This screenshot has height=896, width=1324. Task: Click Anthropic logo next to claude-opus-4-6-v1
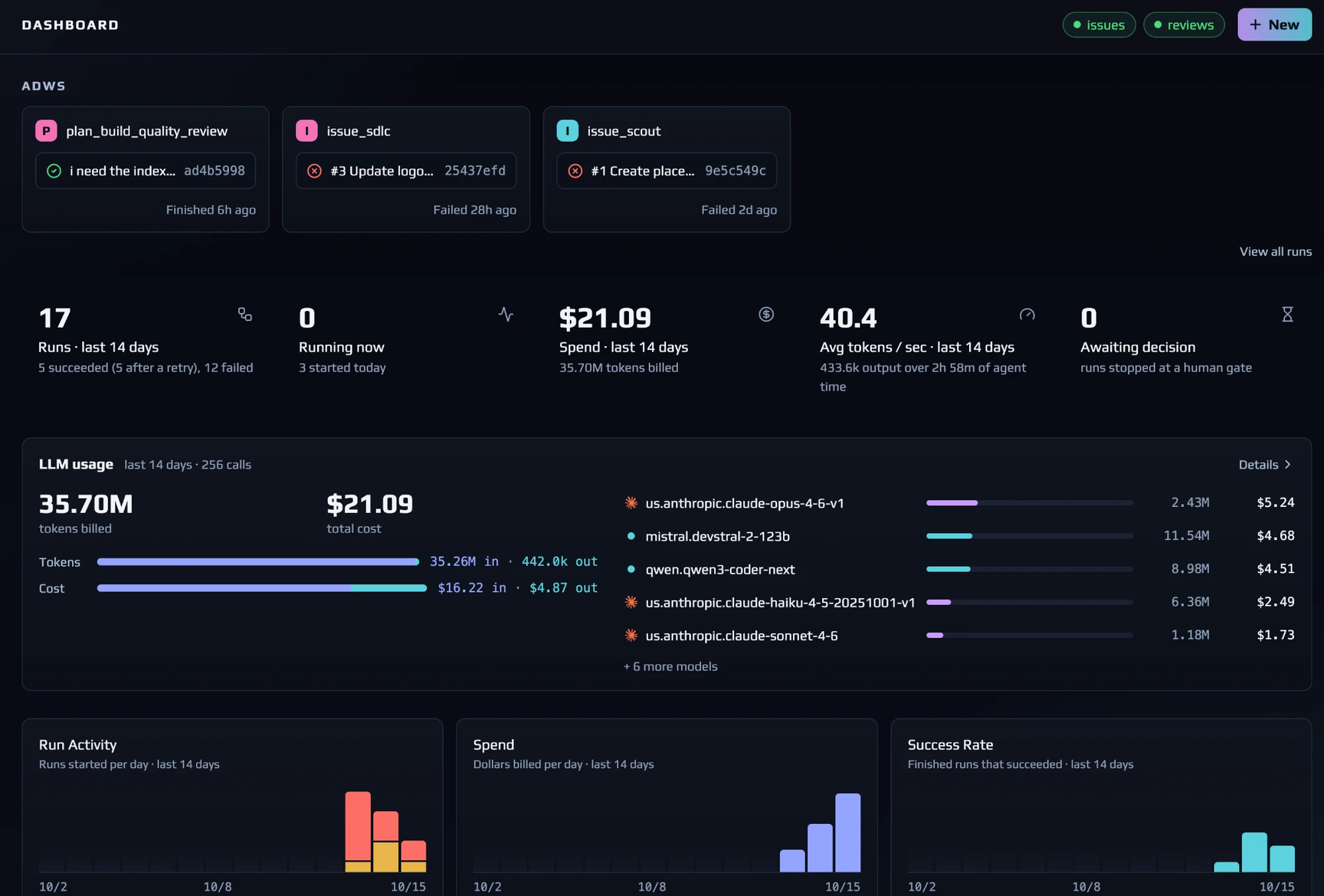tap(631, 503)
